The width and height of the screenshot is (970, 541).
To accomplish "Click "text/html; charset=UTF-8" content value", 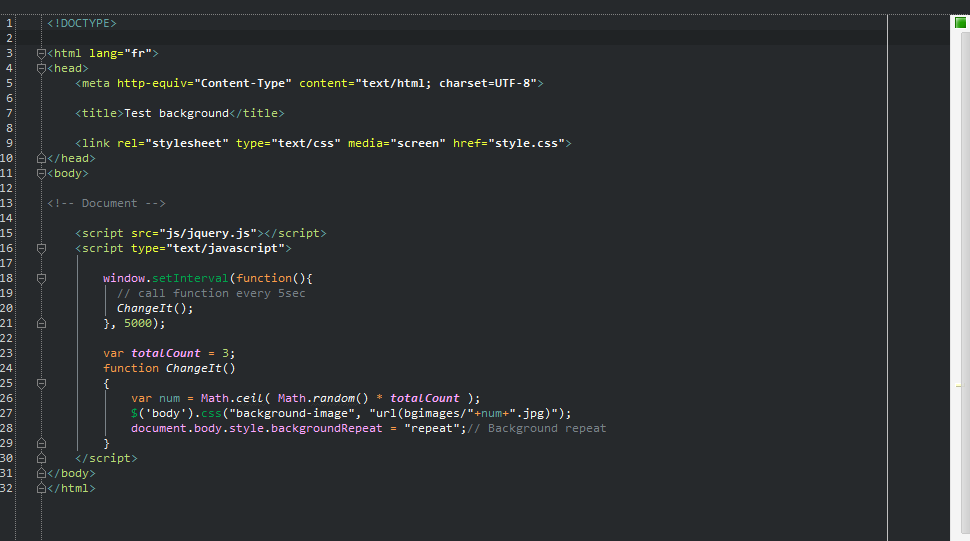I will [x=446, y=83].
